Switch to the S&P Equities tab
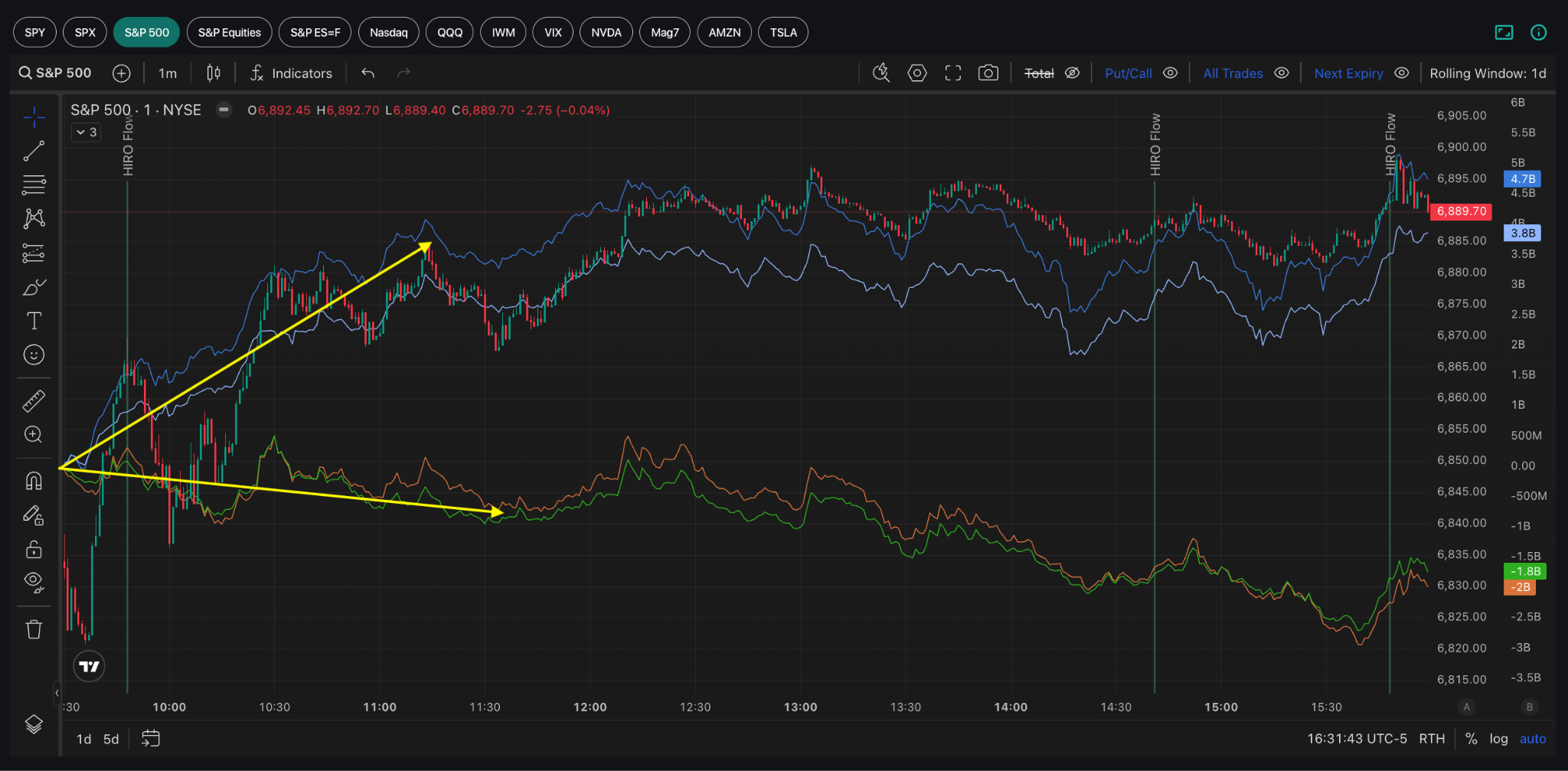The image size is (1568, 771). click(229, 32)
